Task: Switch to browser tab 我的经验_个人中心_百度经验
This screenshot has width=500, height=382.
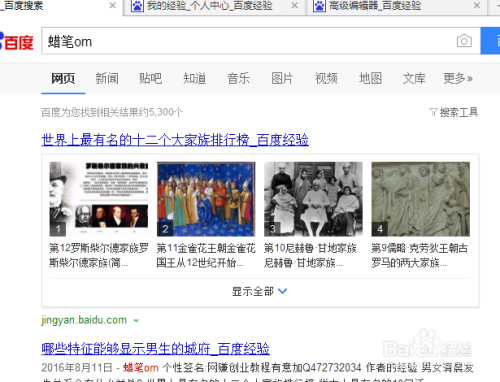Action: pyautogui.click(x=210, y=6)
